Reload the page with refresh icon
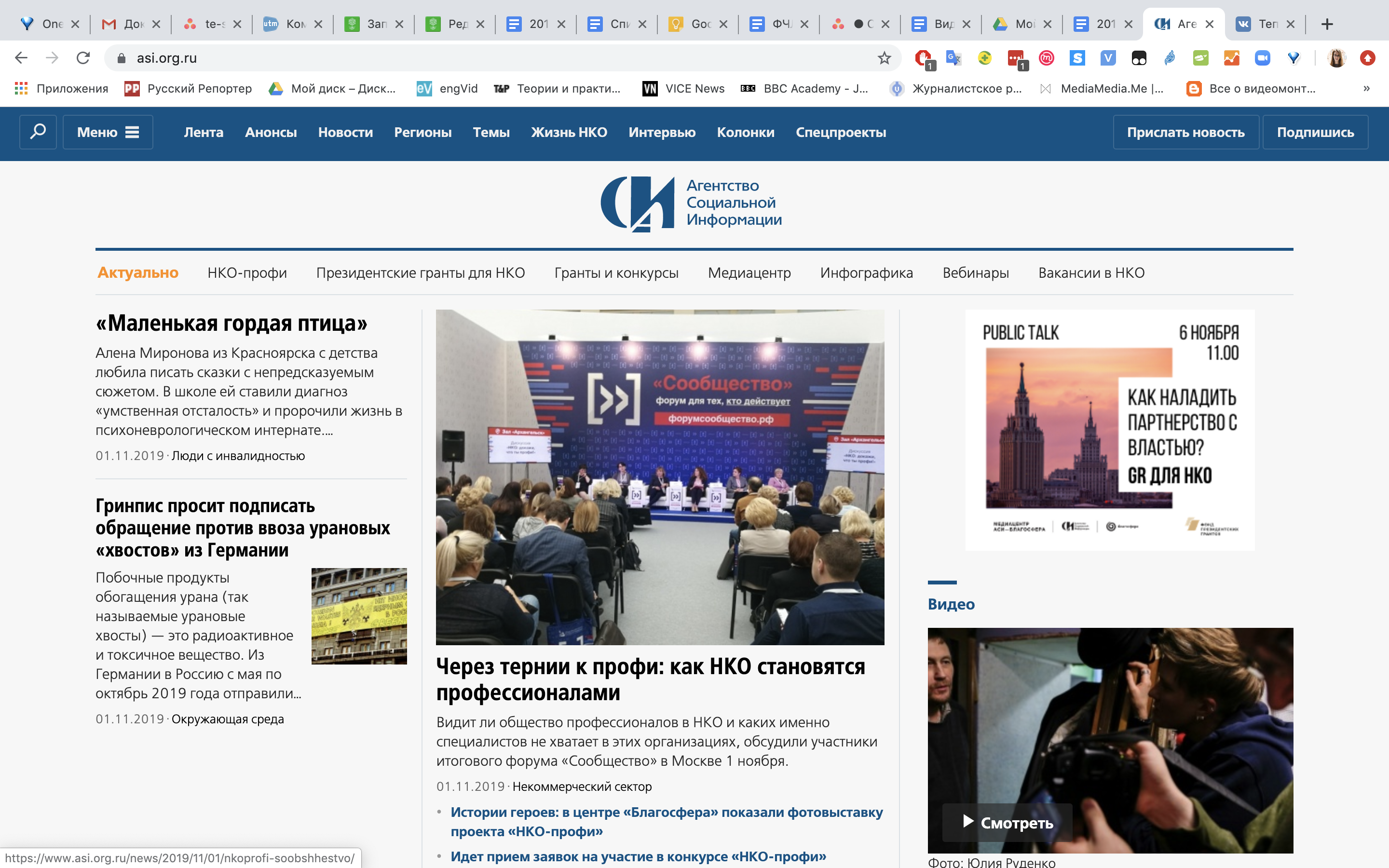This screenshot has width=1389, height=868. (x=83, y=58)
